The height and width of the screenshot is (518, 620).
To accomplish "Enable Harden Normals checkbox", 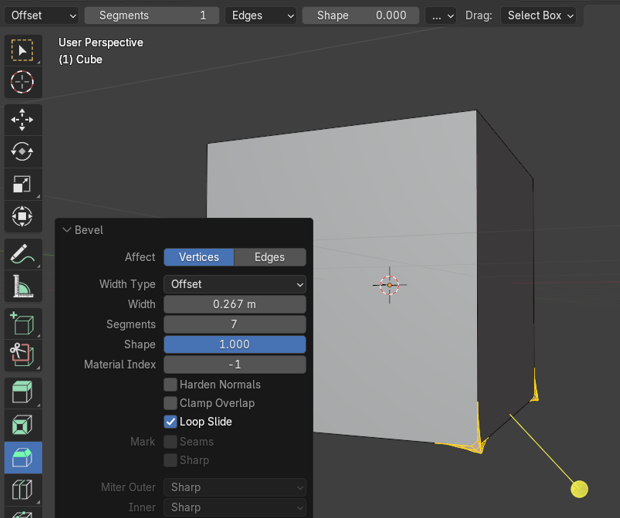I will pyautogui.click(x=171, y=385).
